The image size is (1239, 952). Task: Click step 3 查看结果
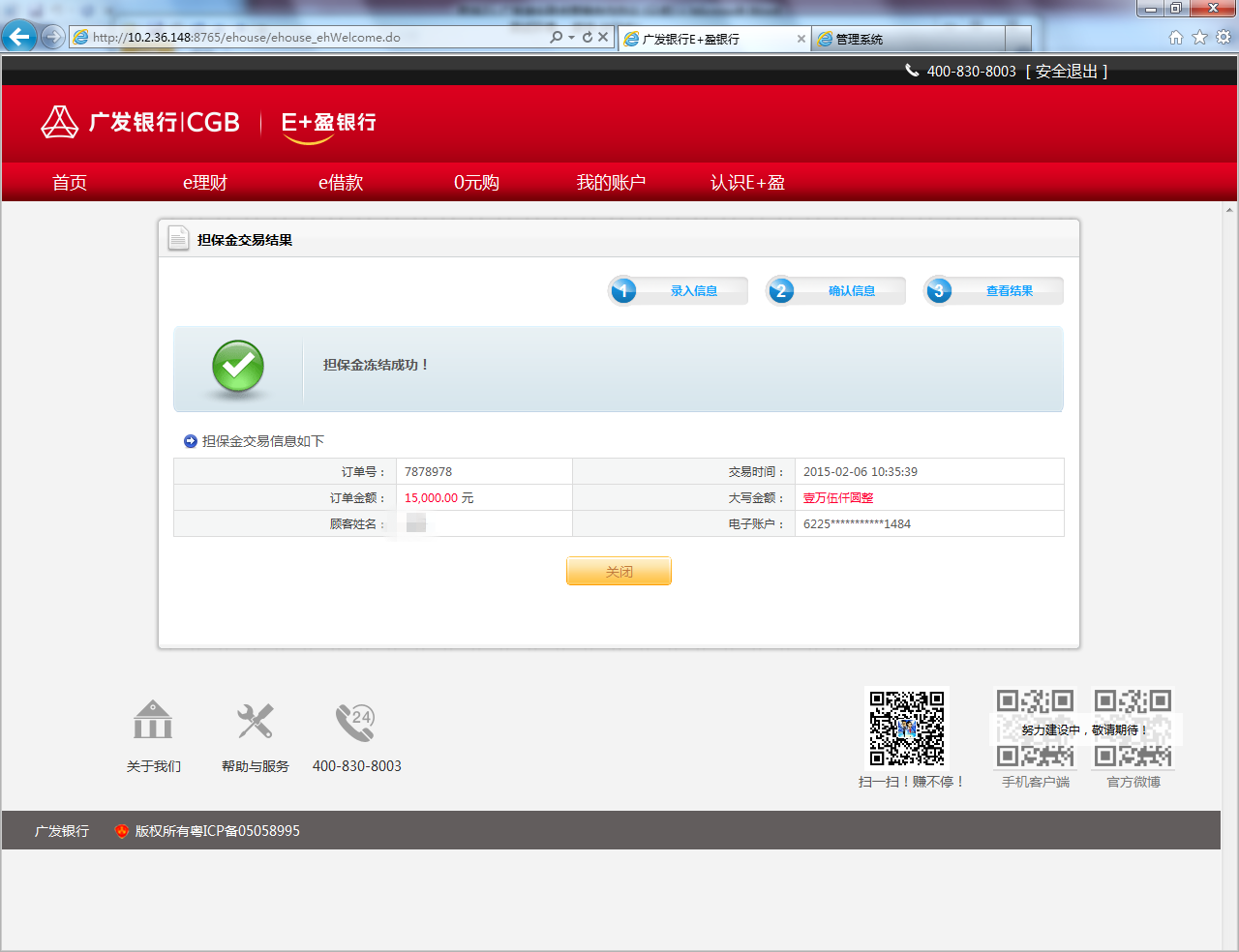tap(994, 290)
